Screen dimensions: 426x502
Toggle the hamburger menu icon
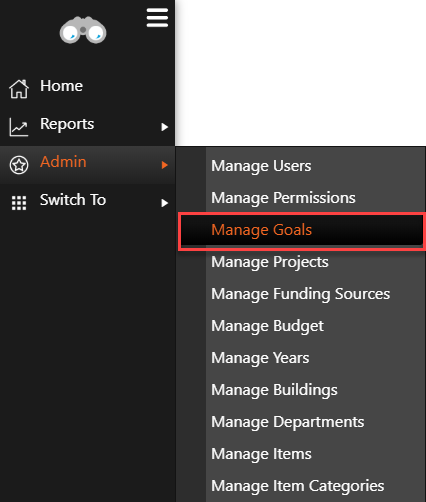point(157,18)
